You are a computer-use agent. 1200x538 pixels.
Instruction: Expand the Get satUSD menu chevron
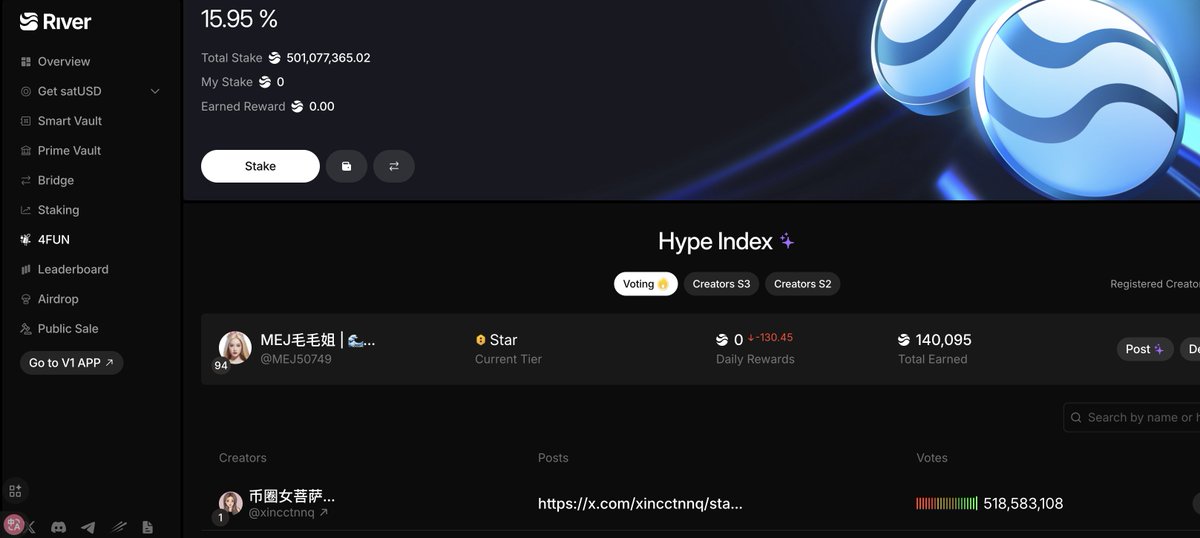(x=155, y=91)
